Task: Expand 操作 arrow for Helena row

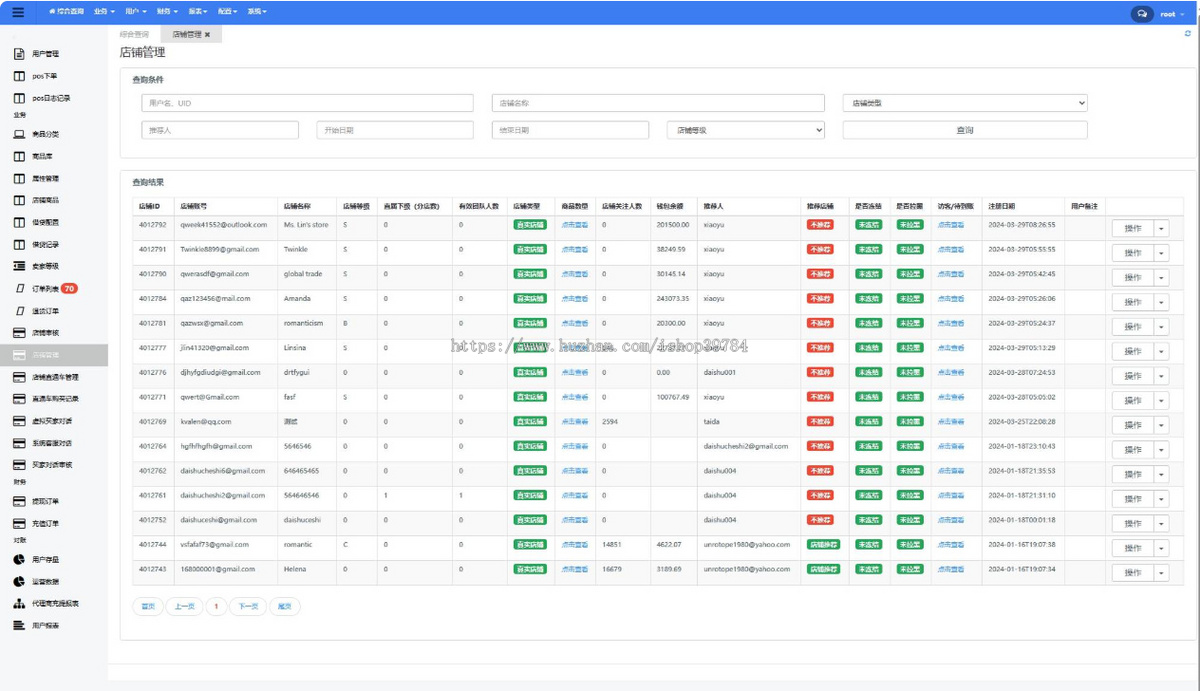Action: 1161,572
